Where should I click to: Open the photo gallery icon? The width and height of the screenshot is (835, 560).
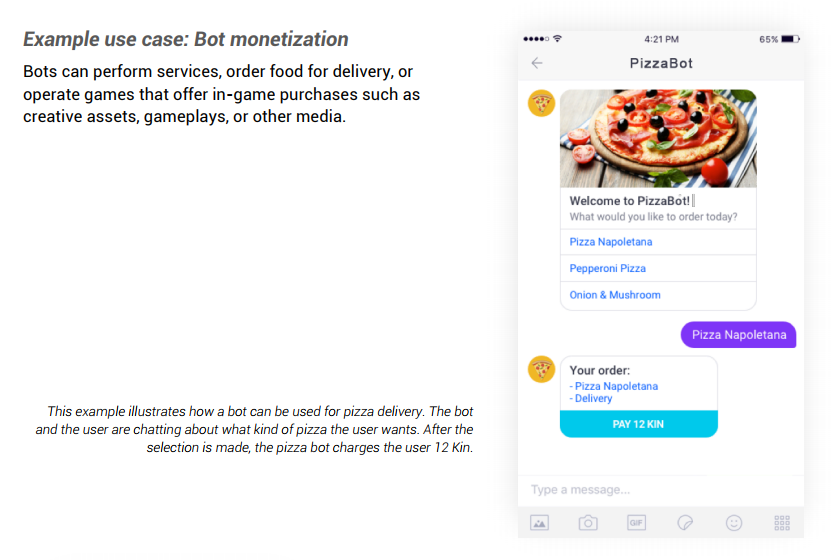[x=539, y=522]
